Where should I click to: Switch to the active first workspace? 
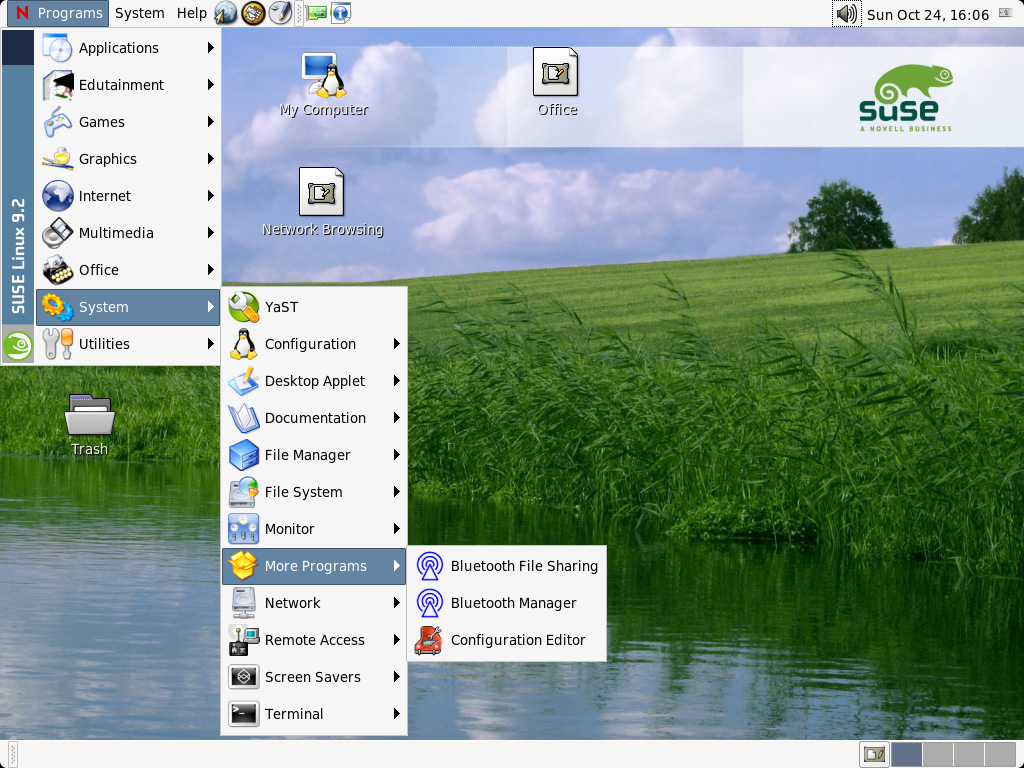(906, 754)
